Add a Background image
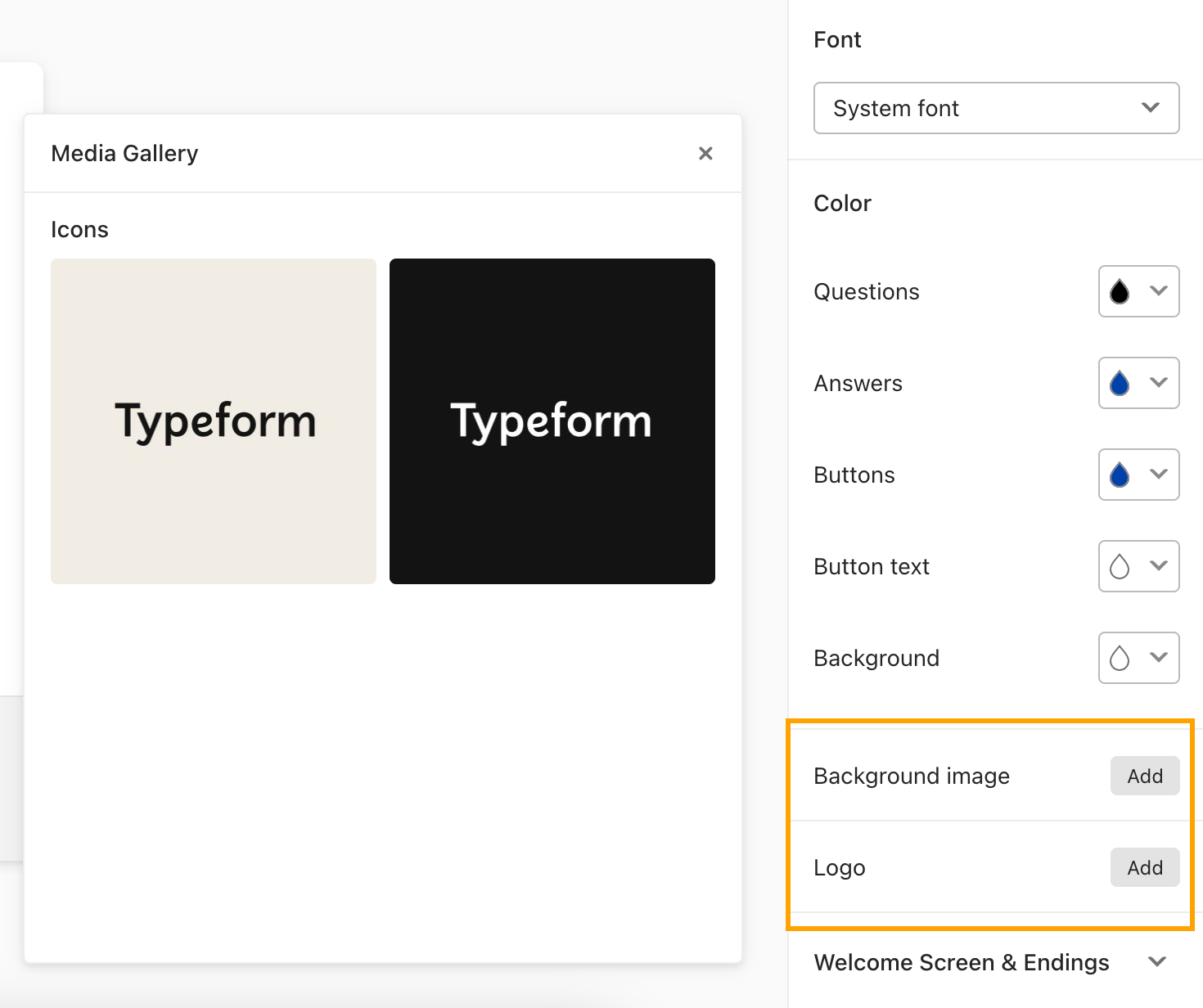The height and width of the screenshot is (1008, 1203). coord(1145,776)
